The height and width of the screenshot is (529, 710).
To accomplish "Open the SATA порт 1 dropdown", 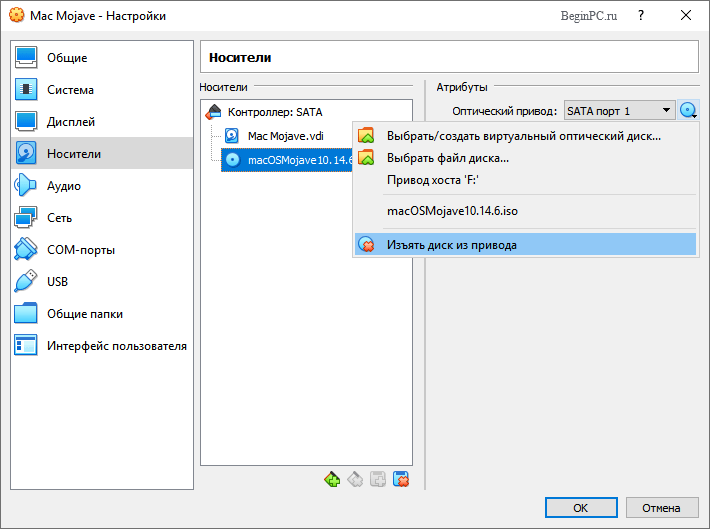I will 619,111.
